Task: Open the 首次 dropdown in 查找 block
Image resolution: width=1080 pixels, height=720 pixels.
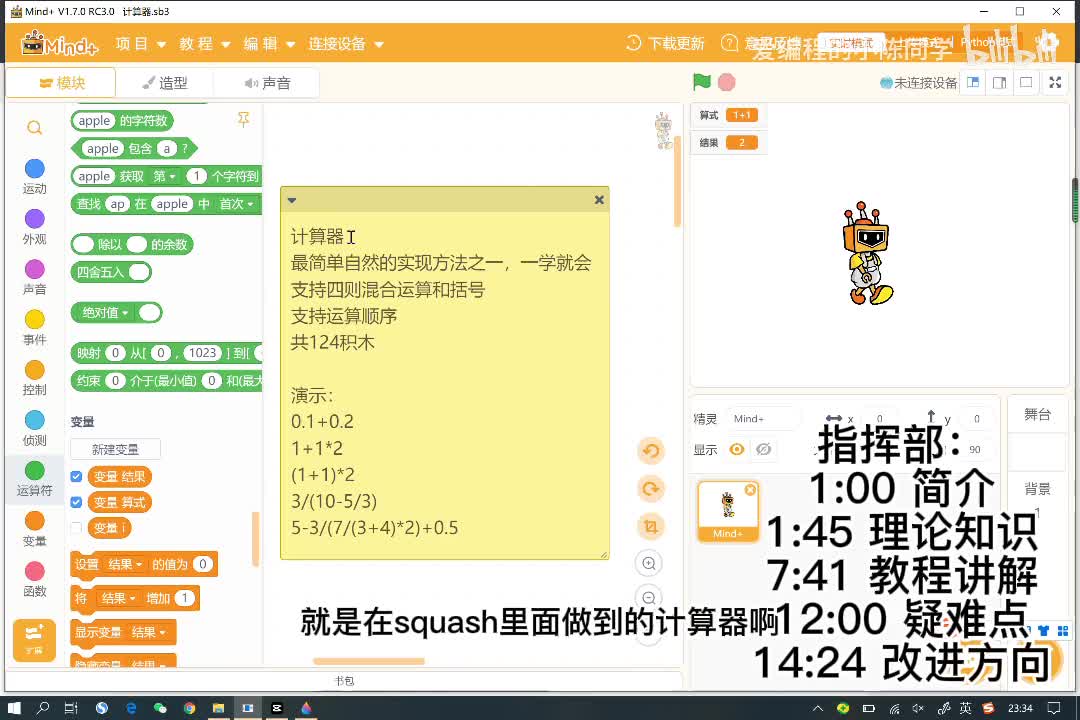Action: 236,204
